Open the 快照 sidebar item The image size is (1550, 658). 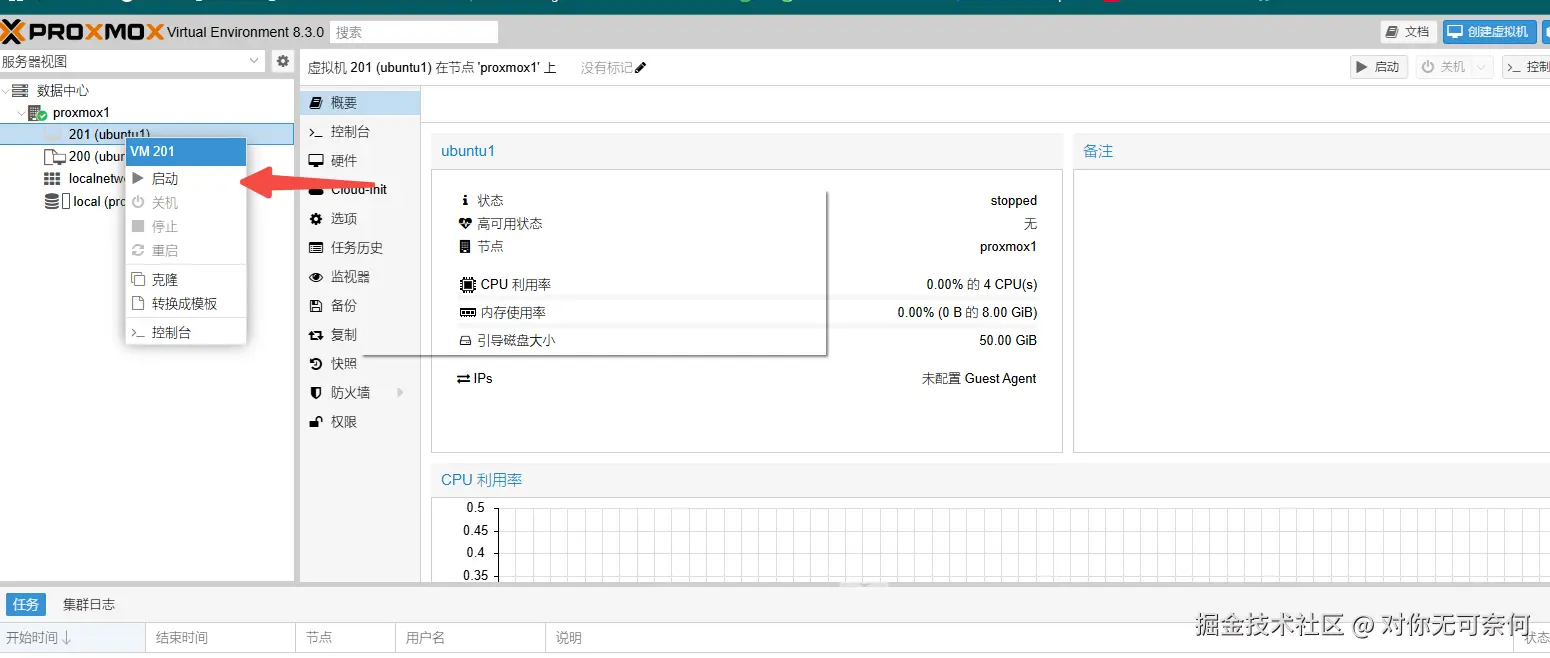click(x=360, y=364)
